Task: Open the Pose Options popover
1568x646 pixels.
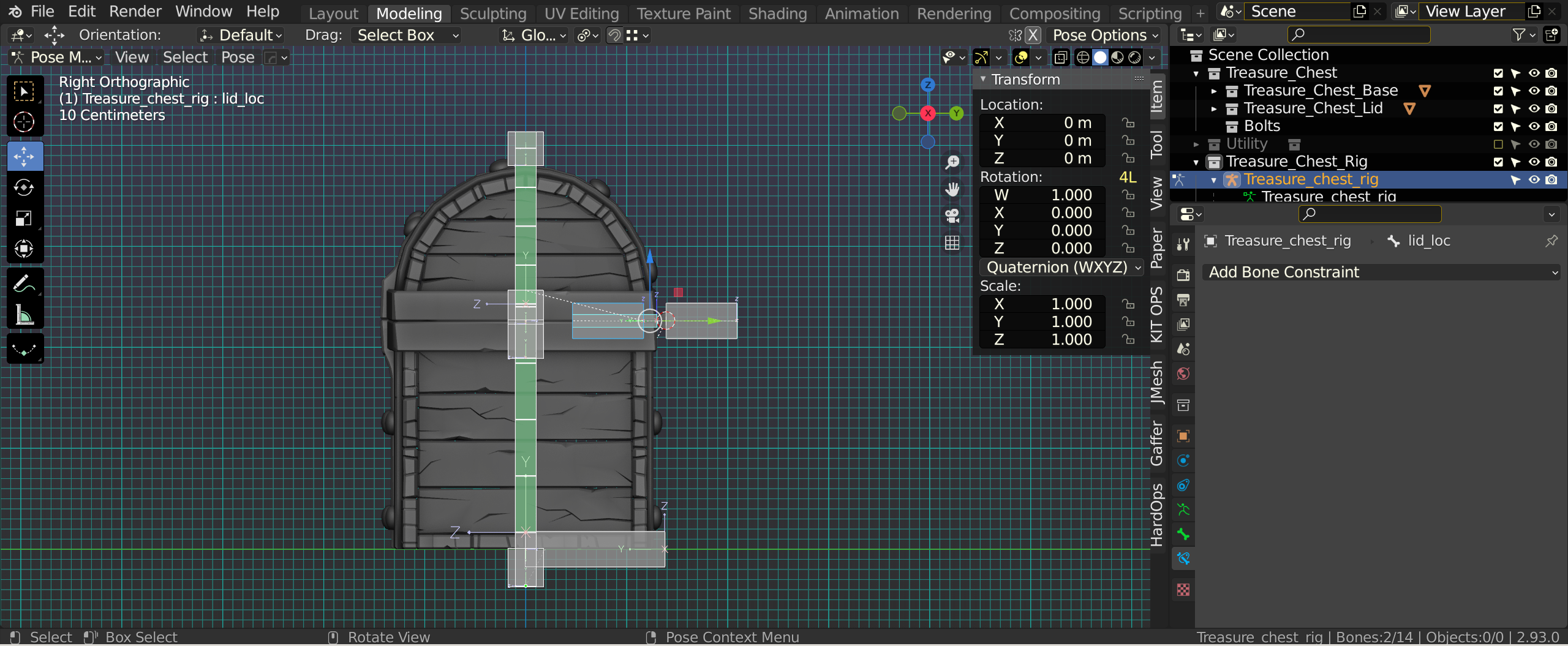Action: pos(1104,35)
